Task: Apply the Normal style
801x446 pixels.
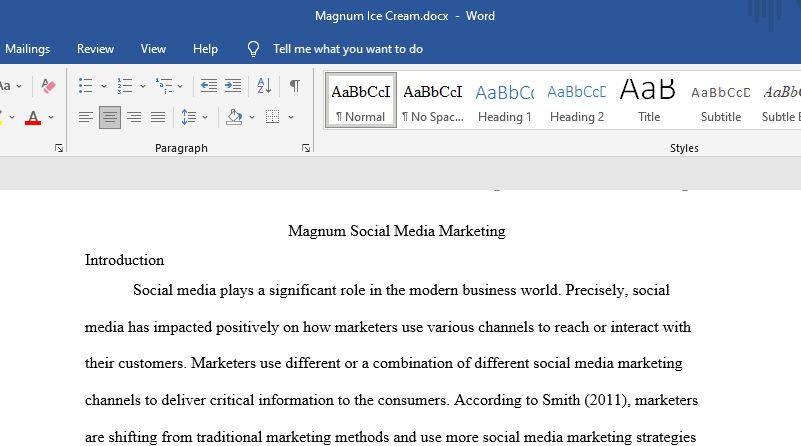Action: (361, 100)
